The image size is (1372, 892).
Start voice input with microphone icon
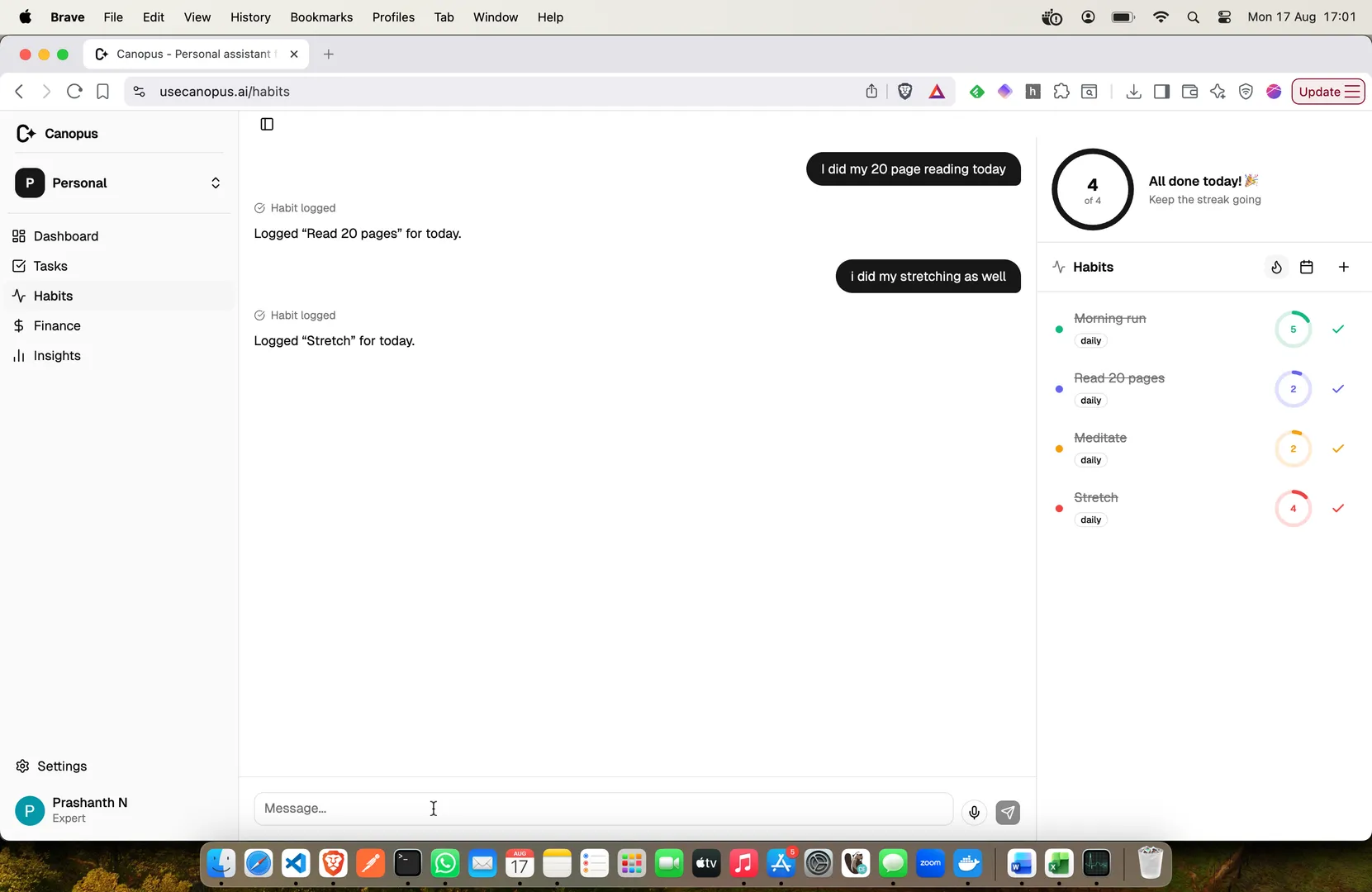[975, 813]
